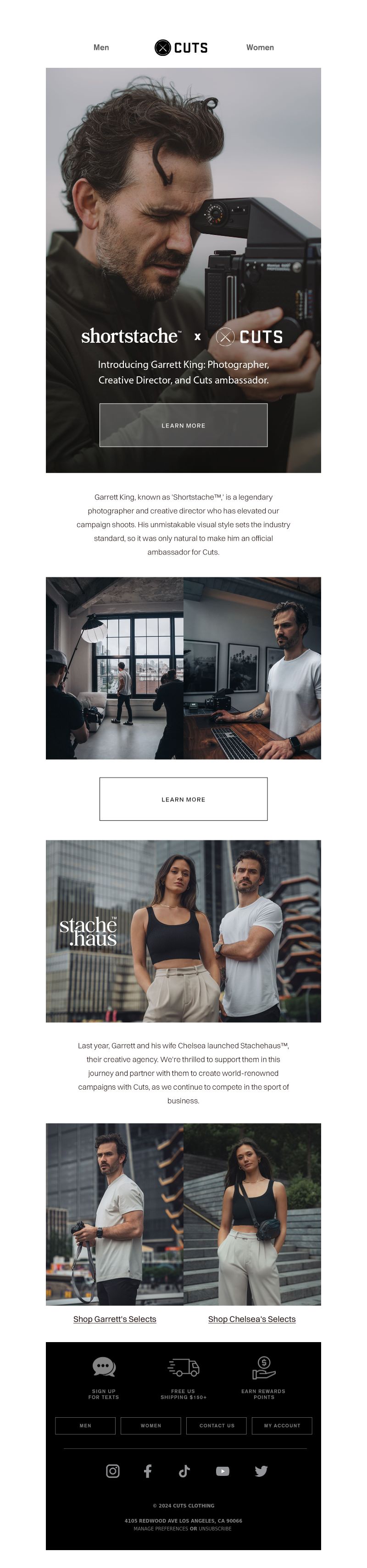Click the stache.haus couple photo

tap(183, 931)
